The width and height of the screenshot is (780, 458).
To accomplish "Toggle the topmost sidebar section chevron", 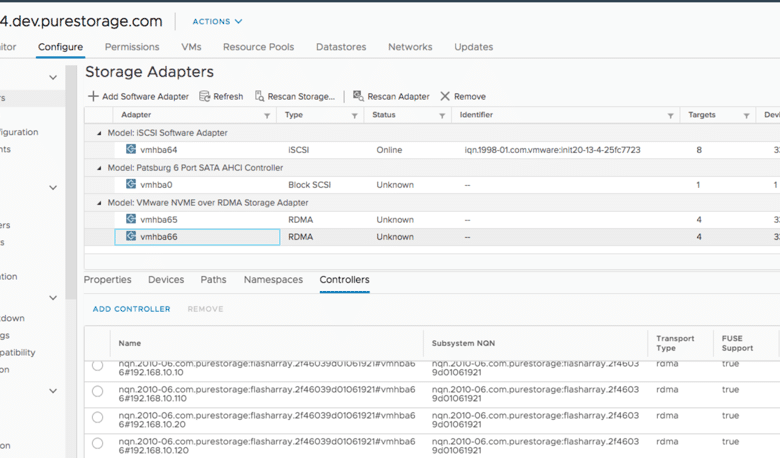I will pos(53,77).
